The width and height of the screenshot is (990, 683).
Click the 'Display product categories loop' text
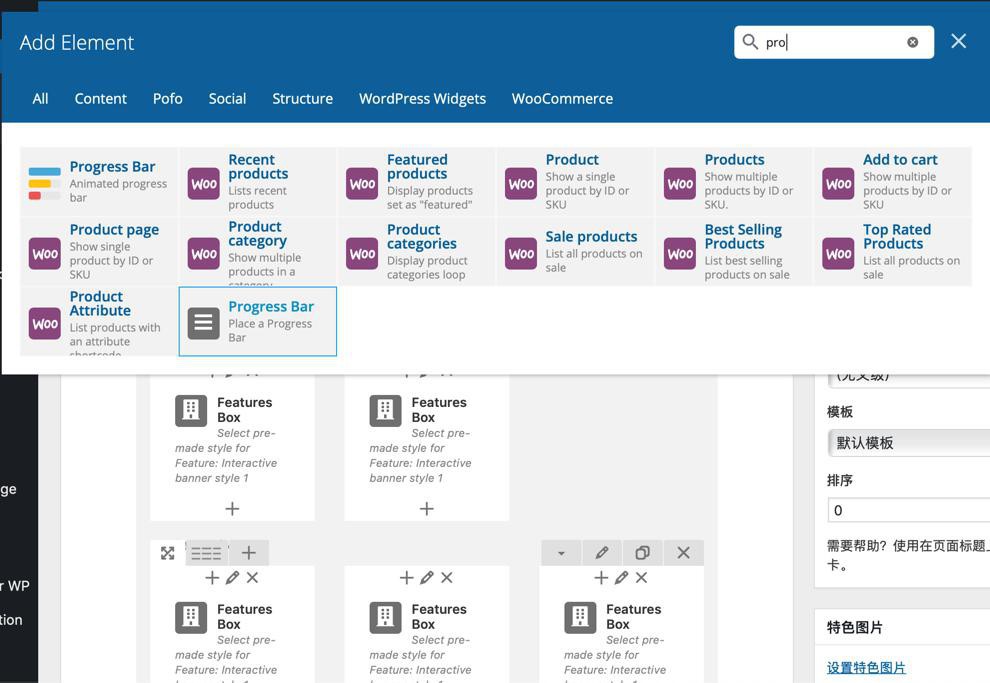pyautogui.click(x=427, y=268)
